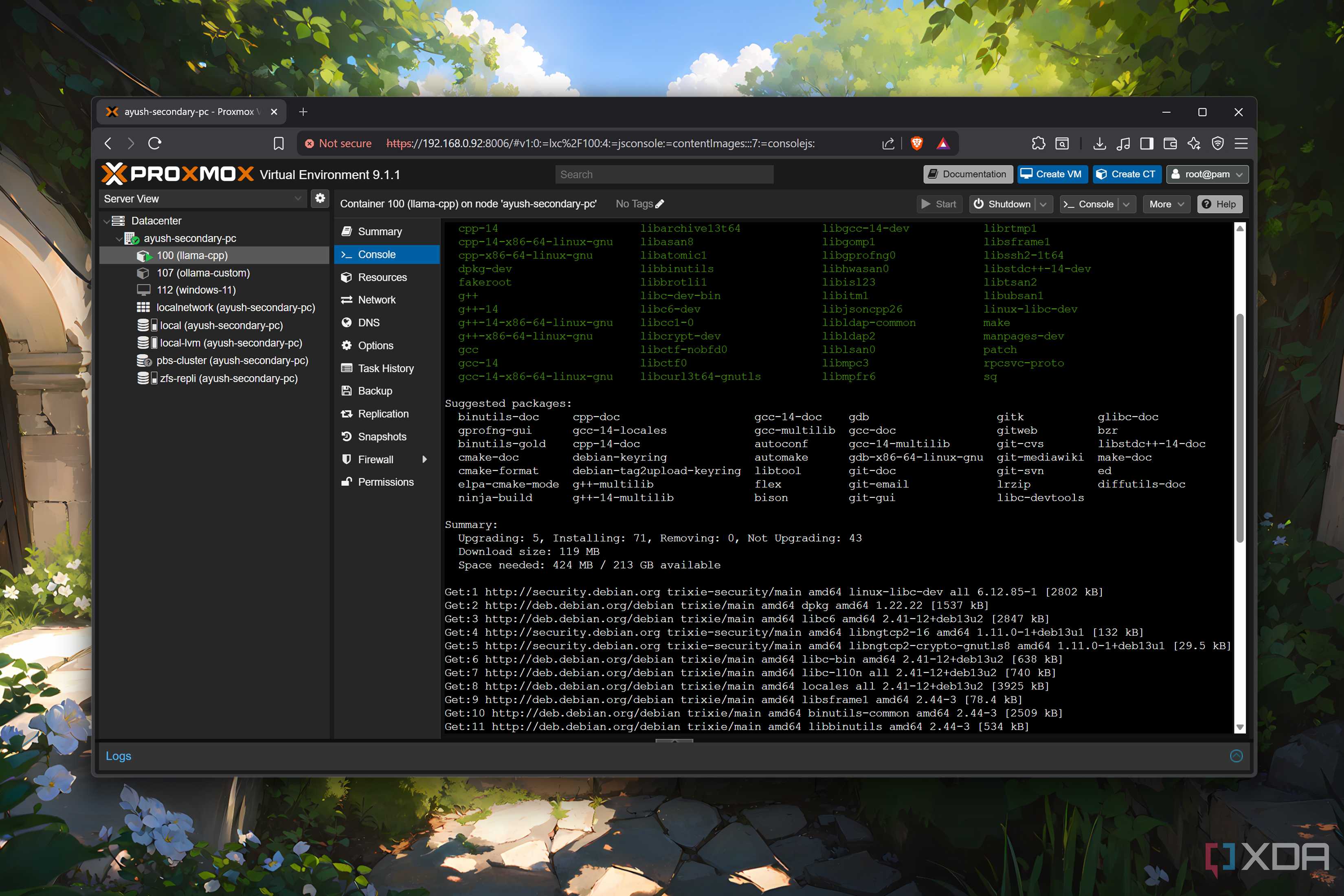Open the browser downloads icon

point(1099,143)
